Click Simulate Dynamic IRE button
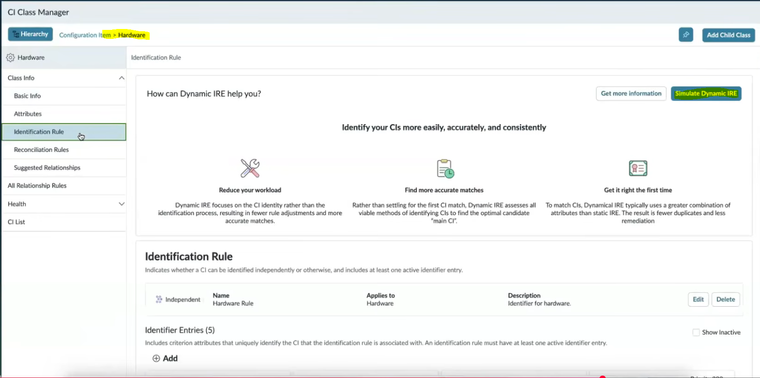This screenshot has width=760, height=378. coord(706,94)
